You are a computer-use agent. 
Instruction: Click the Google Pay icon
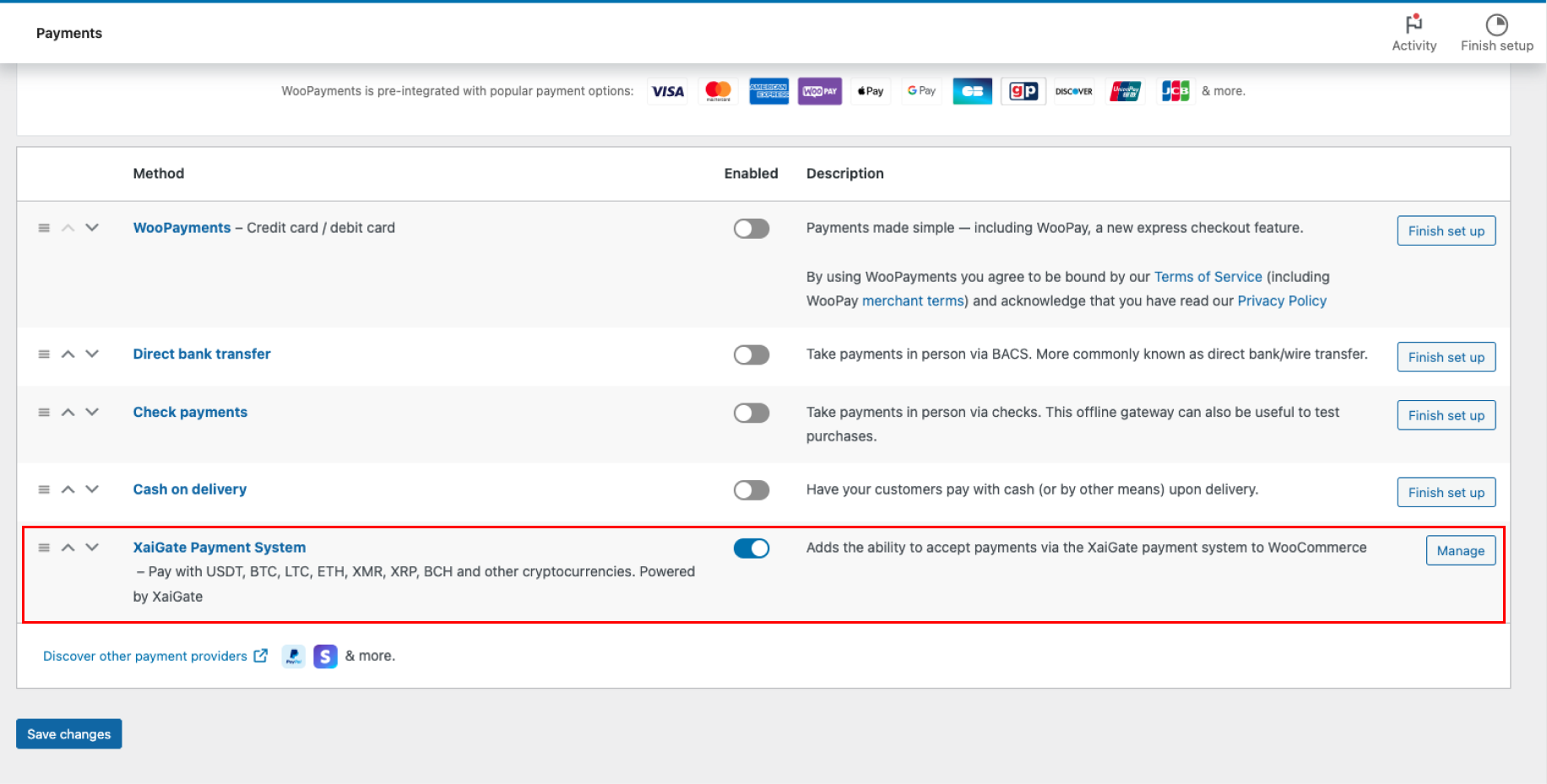(921, 90)
